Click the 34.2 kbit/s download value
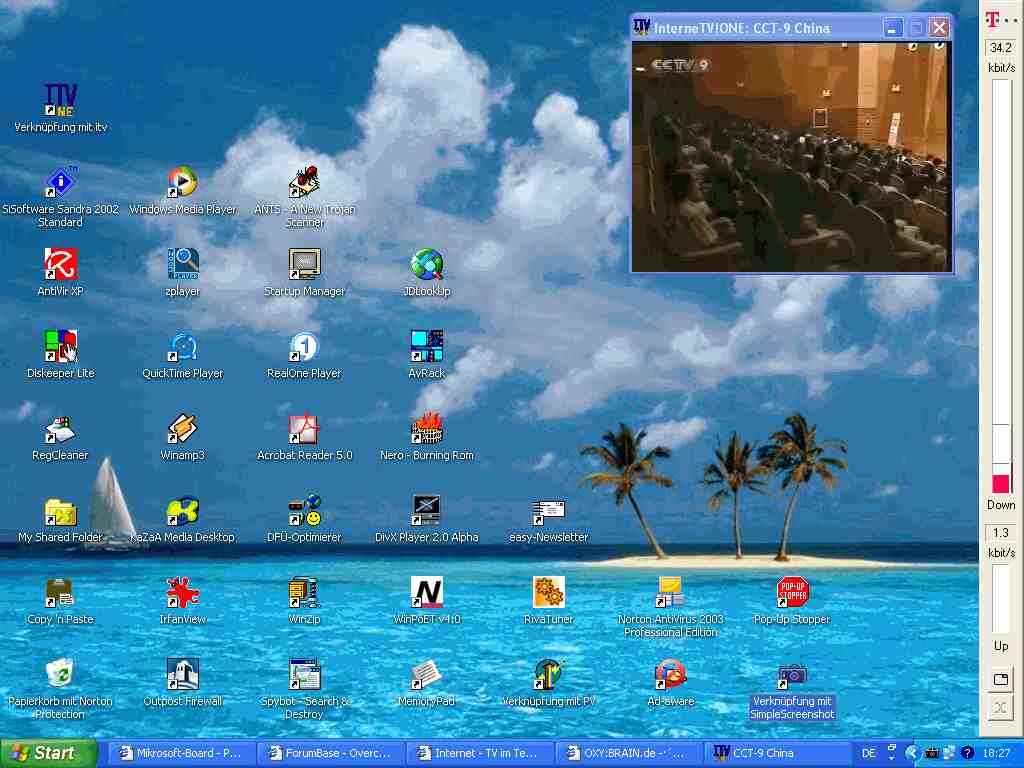Image resolution: width=1024 pixels, height=768 pixels. click(x=1001, y=48)
